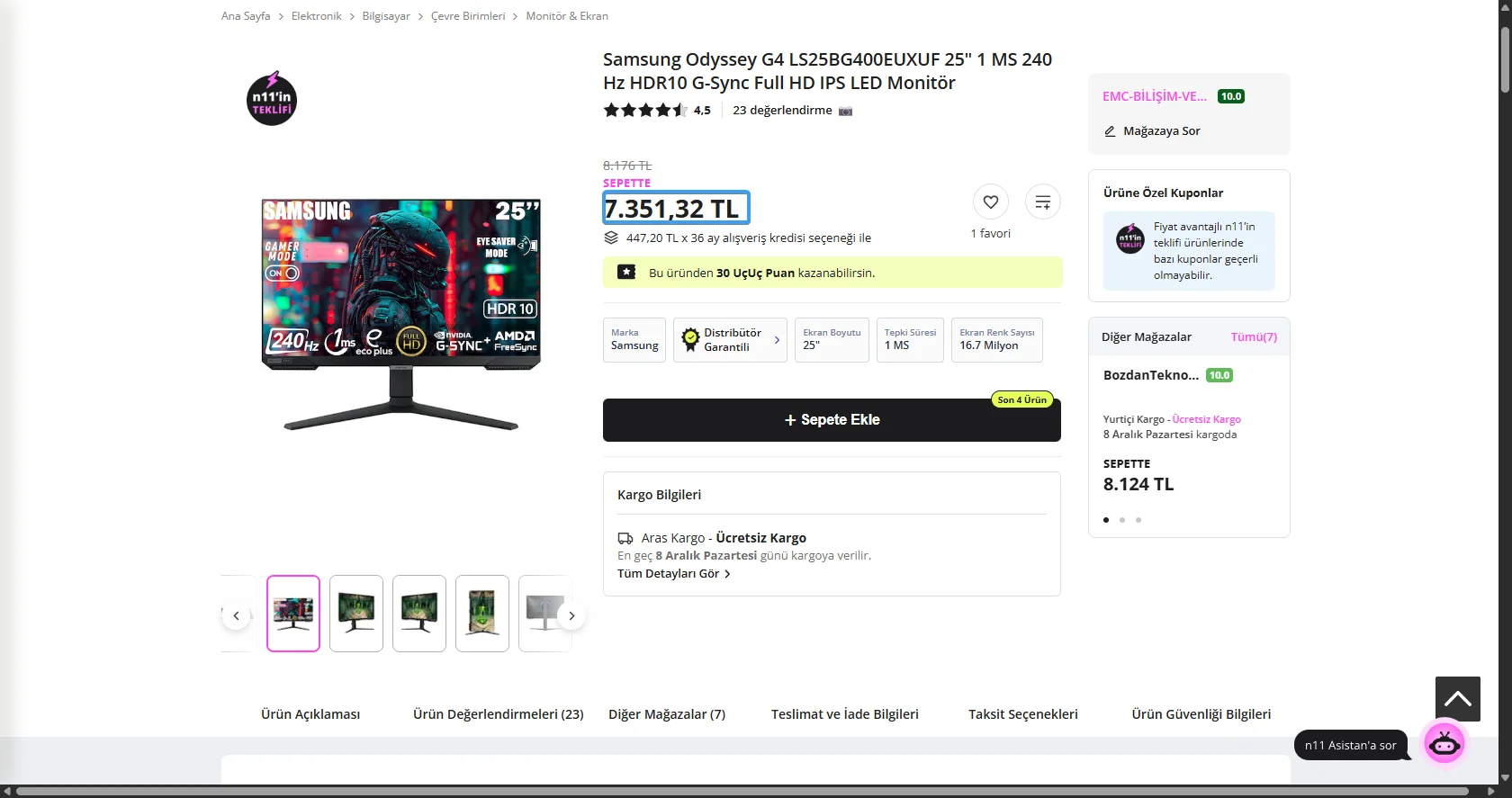Select the second carousel dot in Diğer Mağazalar
The width and height of the screenshot is (1512, 798).
pos(1122,520)
